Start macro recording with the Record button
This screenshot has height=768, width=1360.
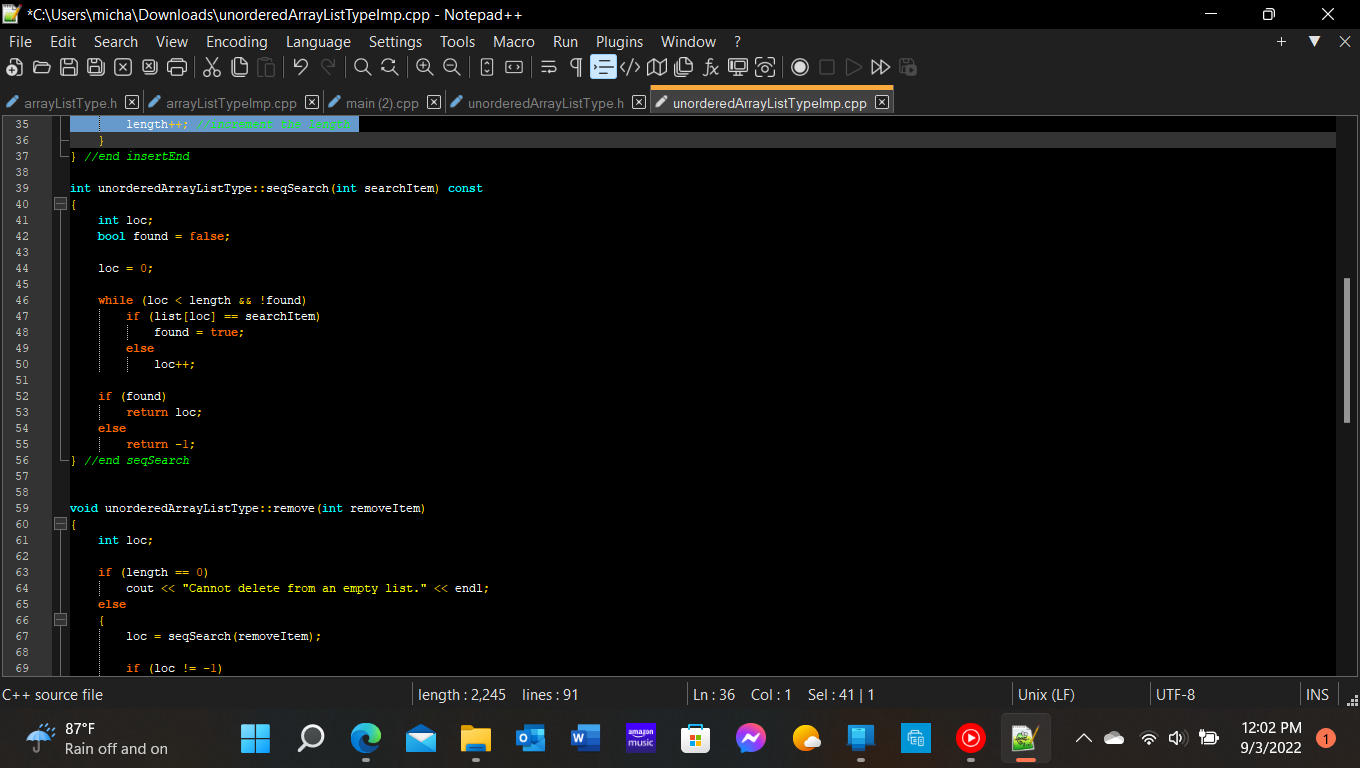800,67
